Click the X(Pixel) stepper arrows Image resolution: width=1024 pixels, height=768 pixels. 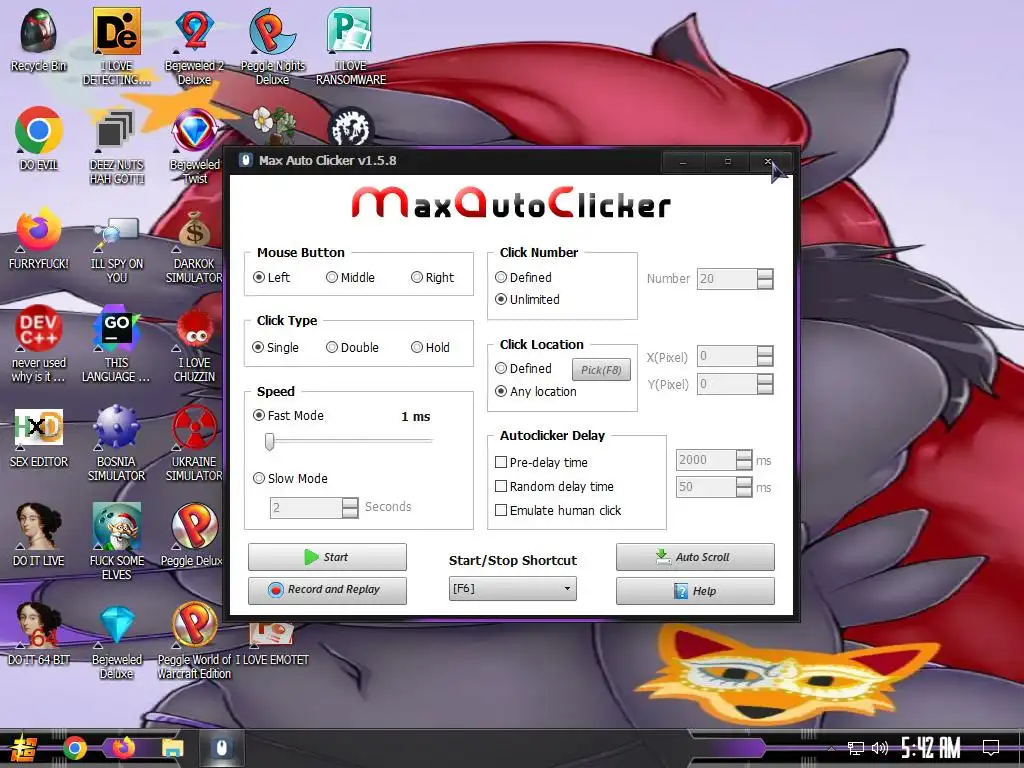point(765,356)
